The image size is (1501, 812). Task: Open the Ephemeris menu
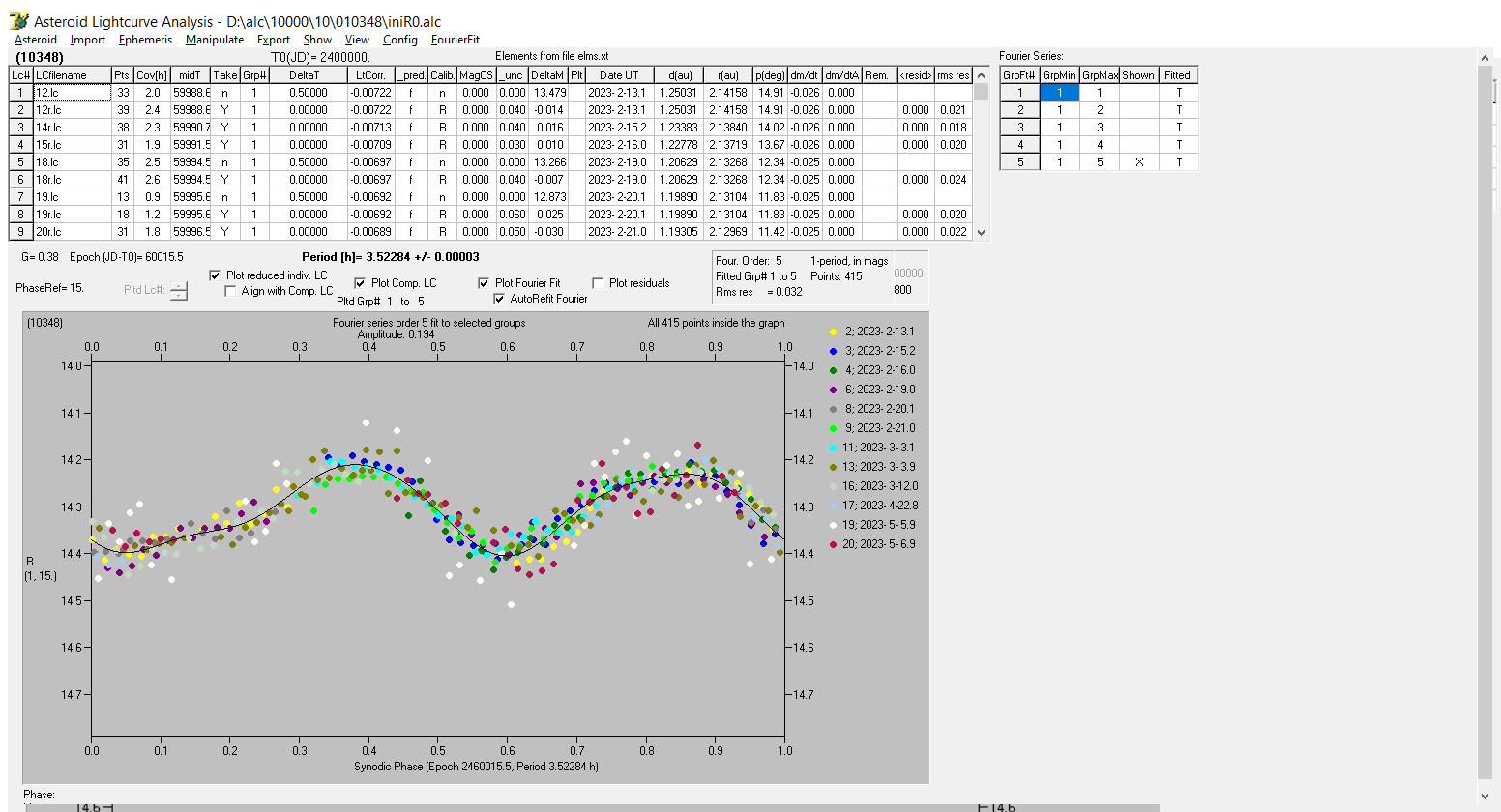(145, 40)
